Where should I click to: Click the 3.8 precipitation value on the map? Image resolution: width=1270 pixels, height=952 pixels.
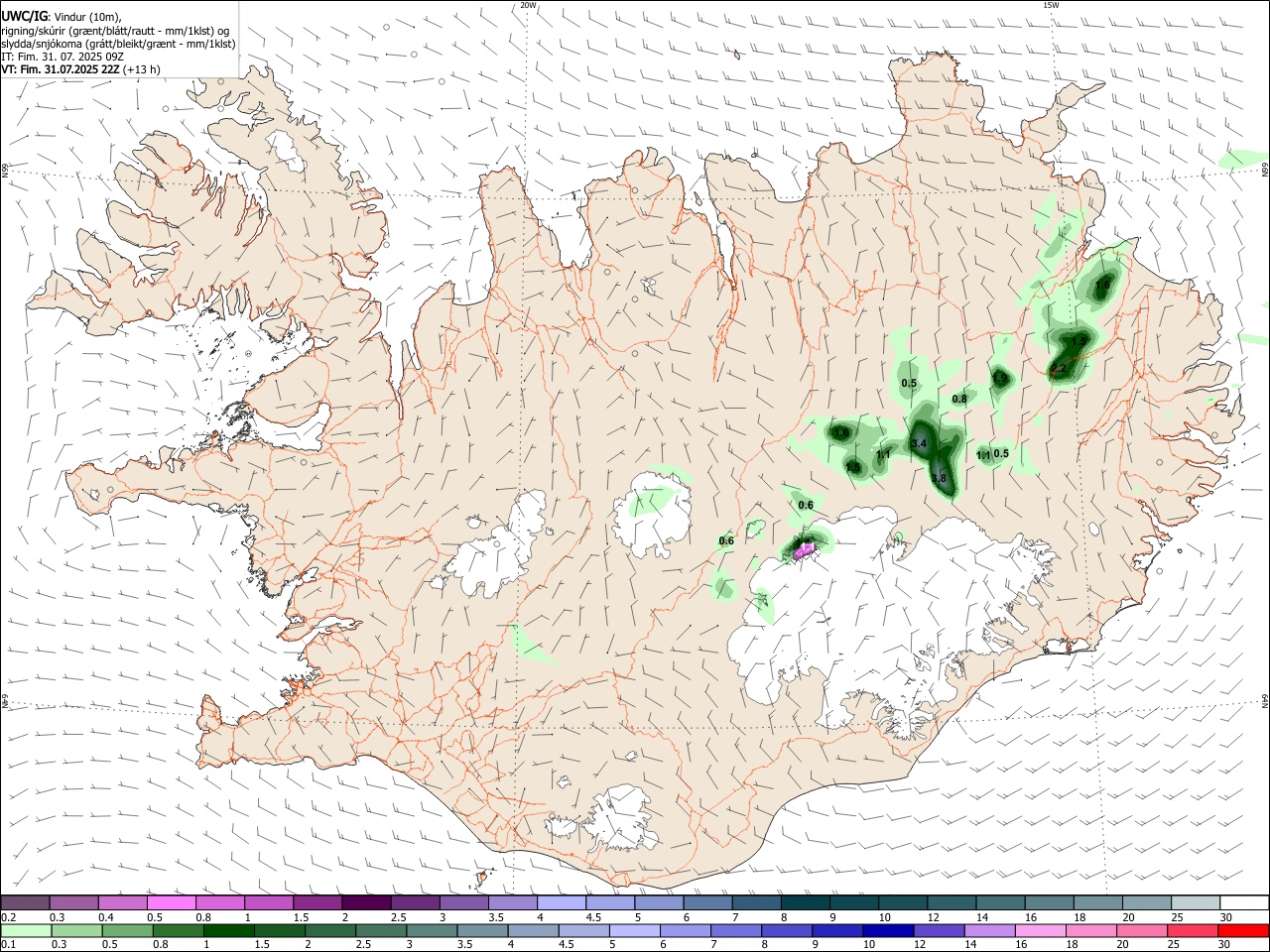click(940, 478)
